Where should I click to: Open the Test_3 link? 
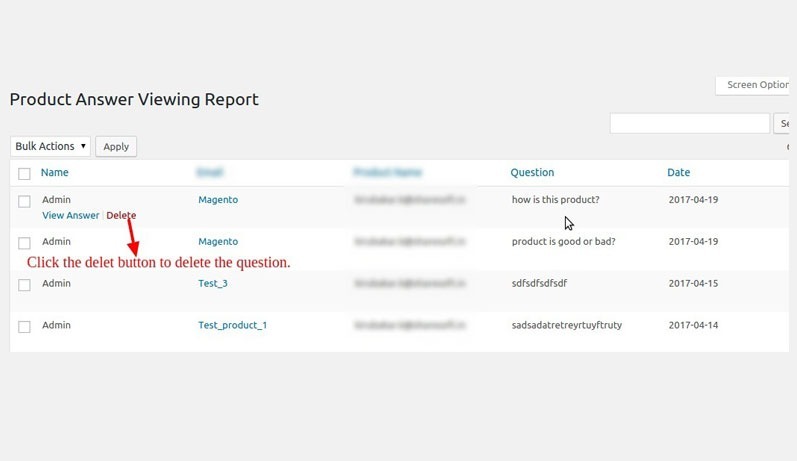[213, 283]
